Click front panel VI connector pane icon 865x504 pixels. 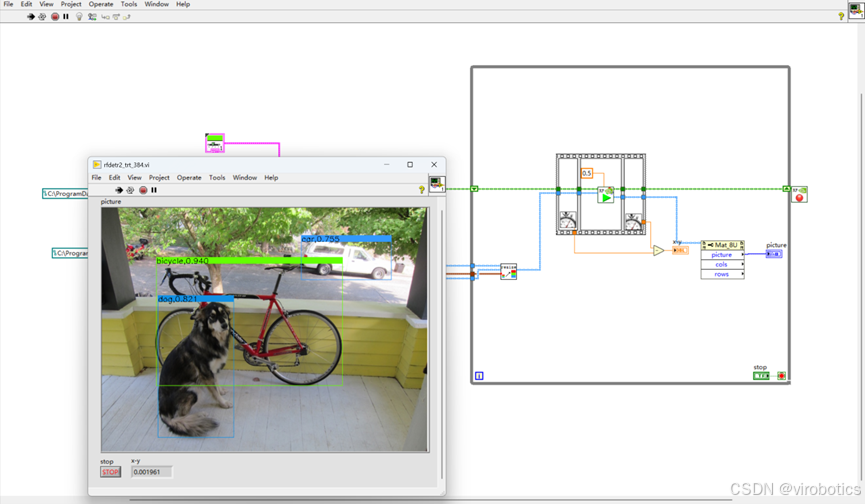point(437,184)
